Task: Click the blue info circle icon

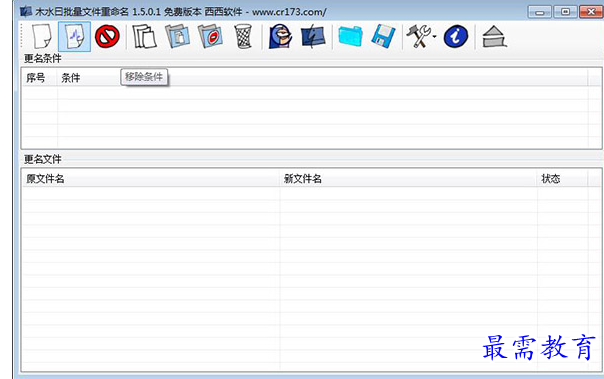Action: [x=456, y=37]
